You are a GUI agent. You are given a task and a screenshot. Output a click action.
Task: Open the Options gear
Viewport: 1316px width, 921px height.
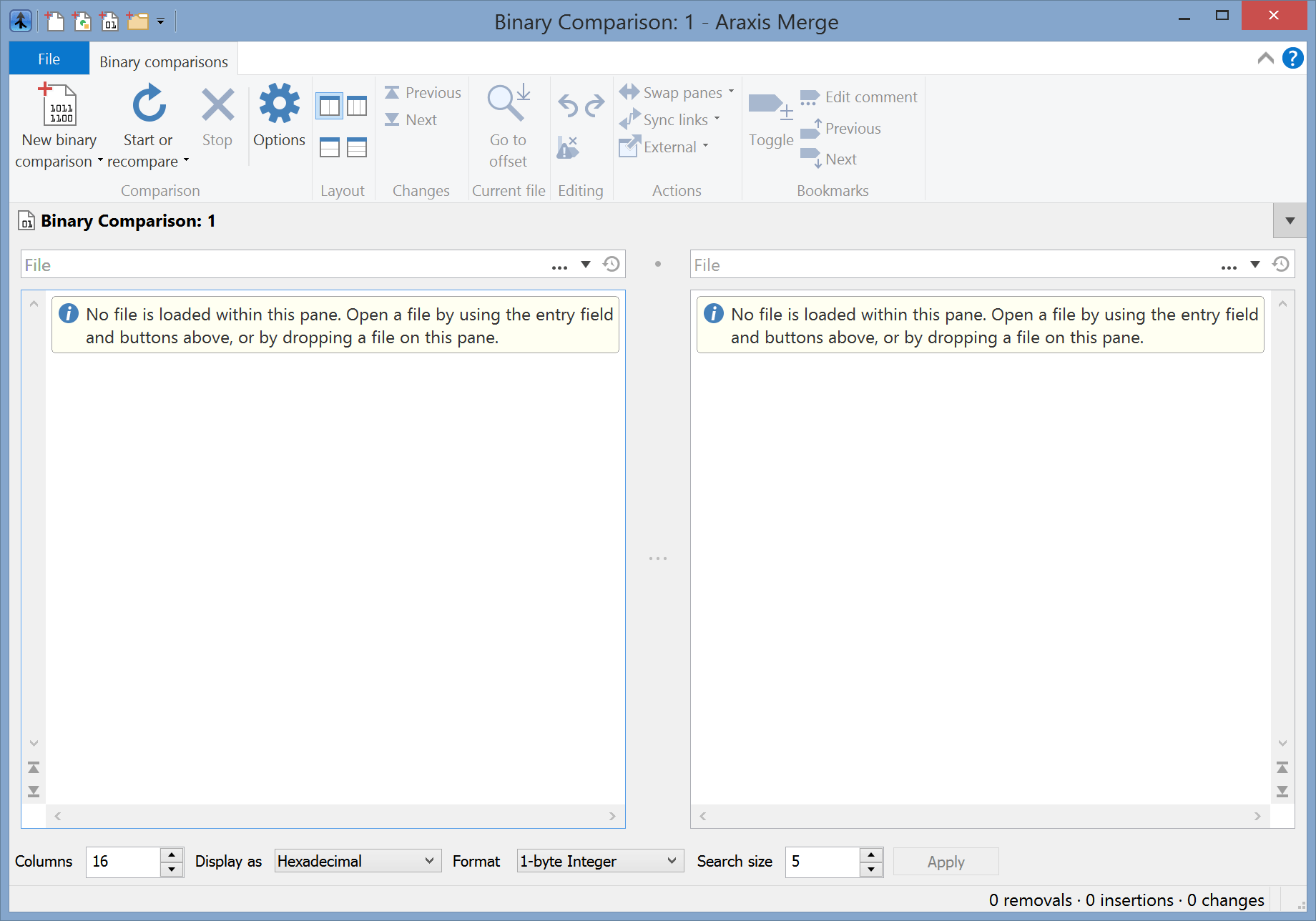(279, 104)
